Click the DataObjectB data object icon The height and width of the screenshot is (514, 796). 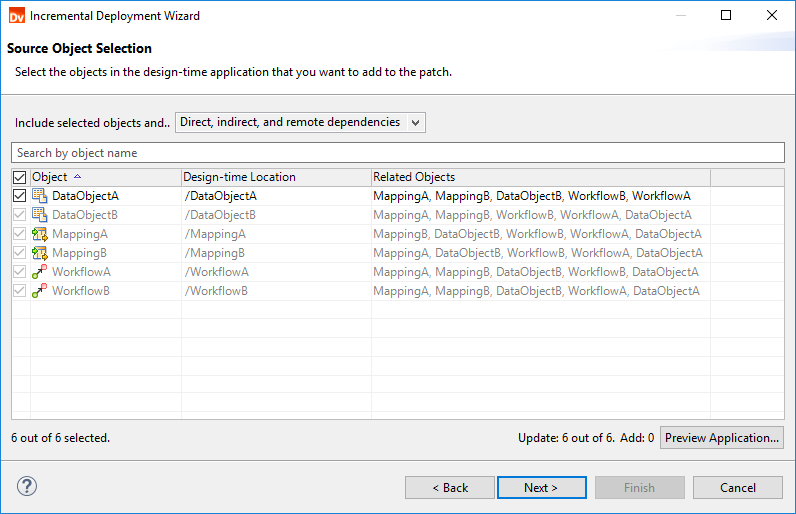pos(40,215)
